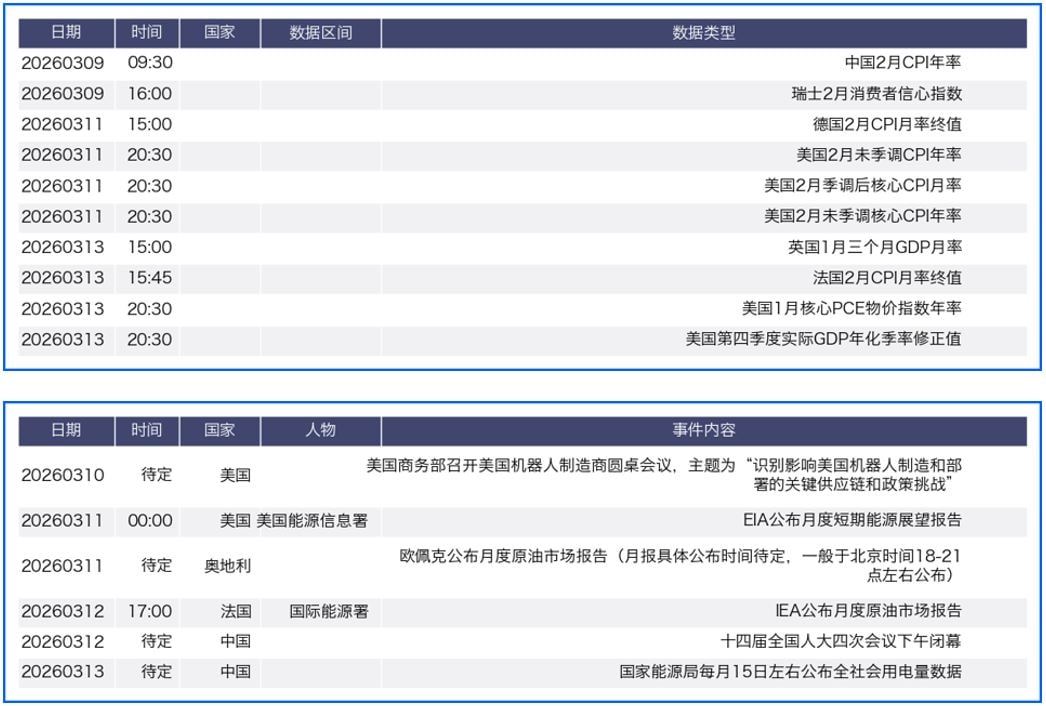Image resolution: width=1046 pixels, height=706 pixels.
Task: Click the 数据类型 column header
Action: (703, 32)
